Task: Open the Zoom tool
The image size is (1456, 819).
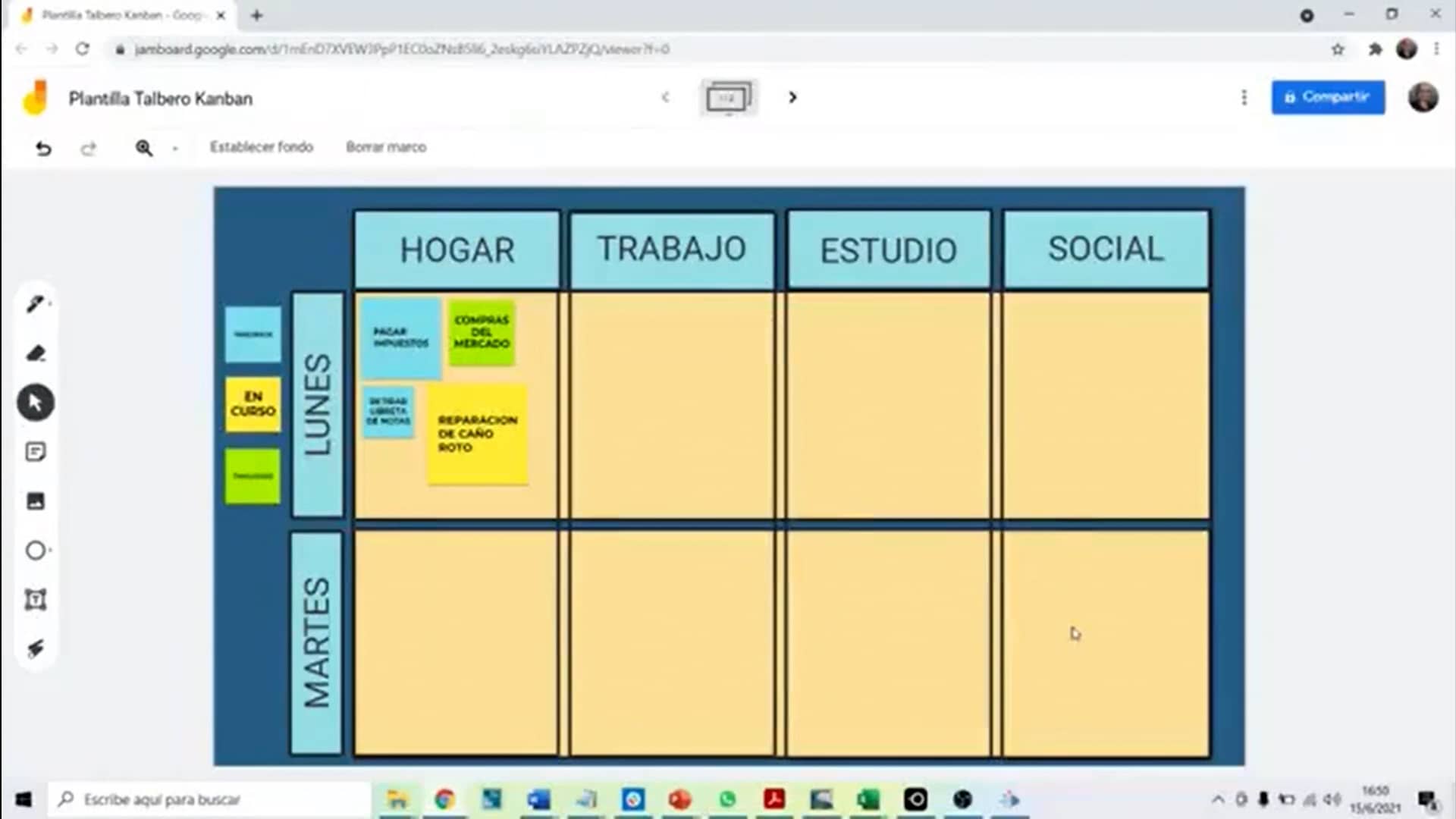Action: [143, 149]
